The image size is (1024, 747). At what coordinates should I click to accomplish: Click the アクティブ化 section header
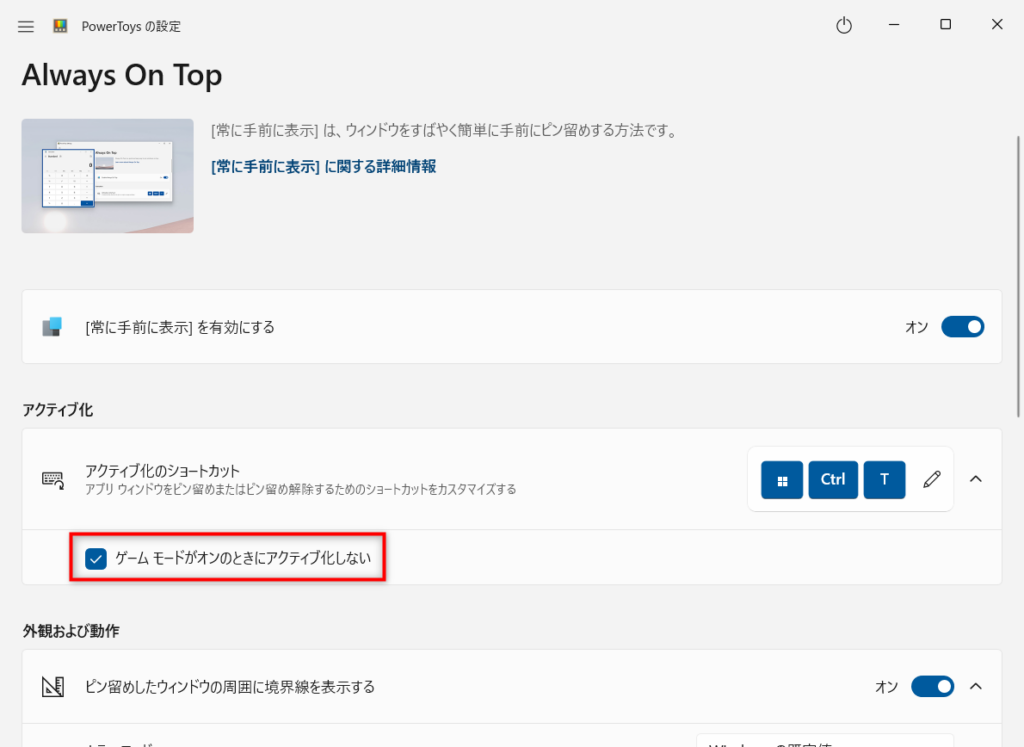point(58,410)
